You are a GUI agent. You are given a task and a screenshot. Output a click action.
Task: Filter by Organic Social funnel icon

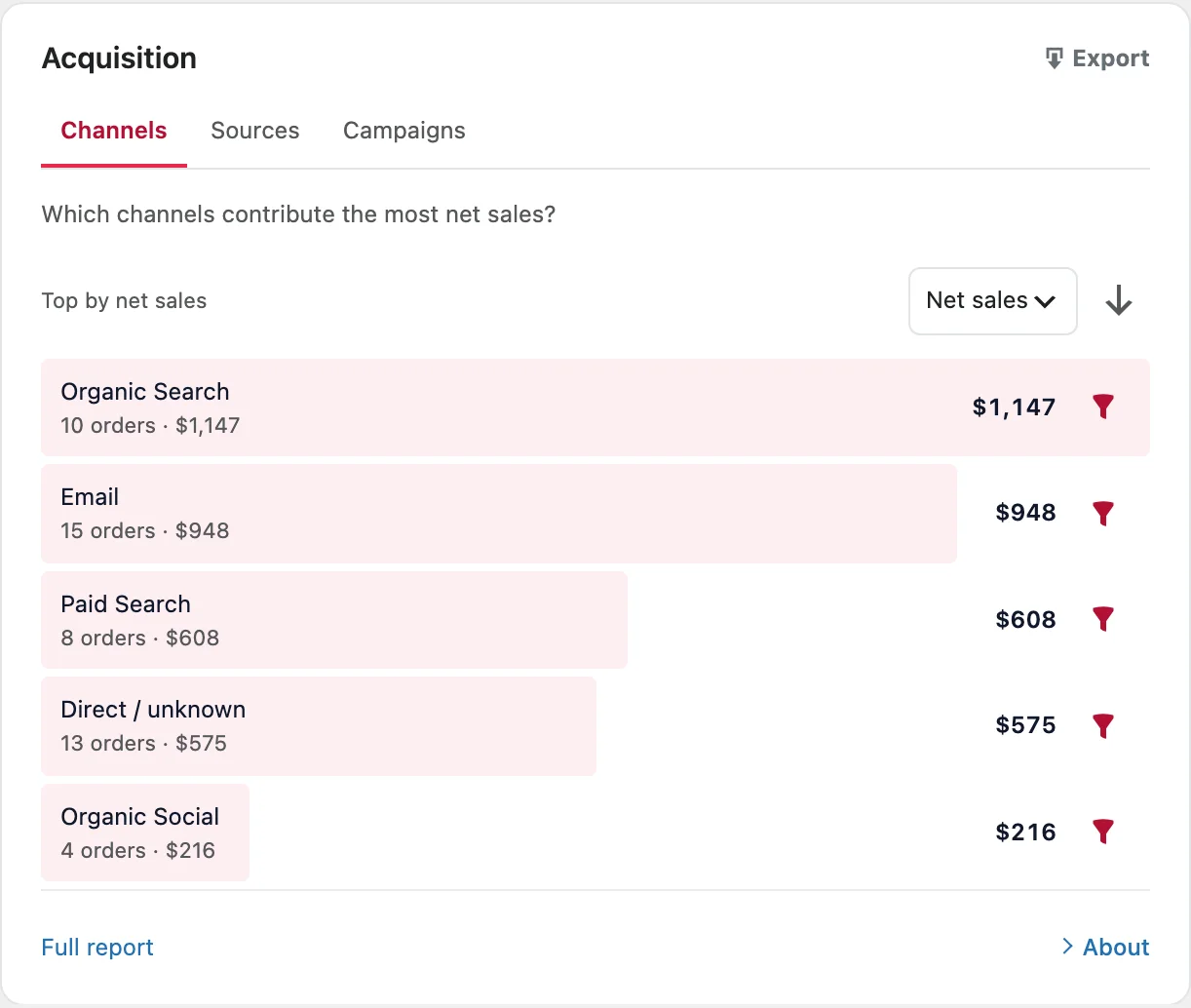tap(1103, 832)
